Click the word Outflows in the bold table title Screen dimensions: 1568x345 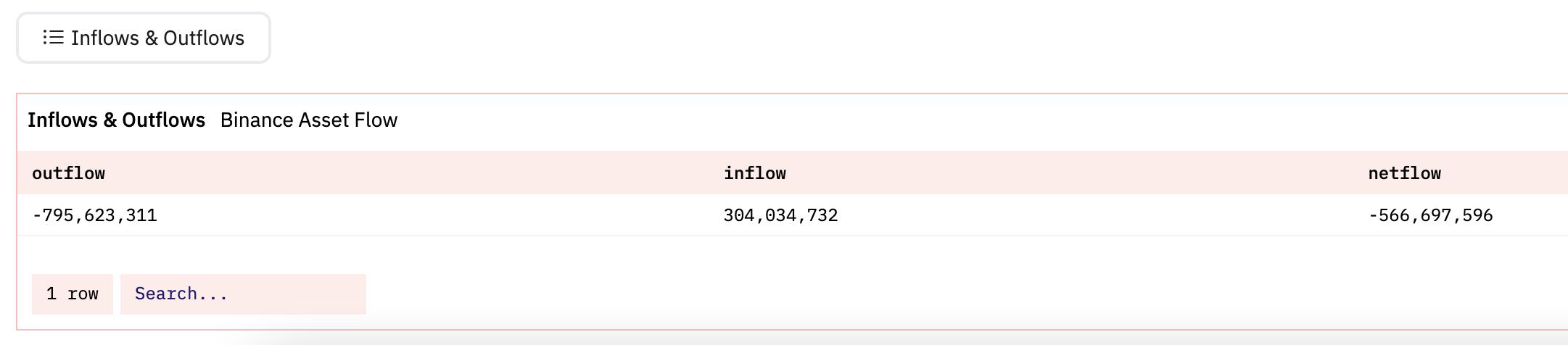163,120
